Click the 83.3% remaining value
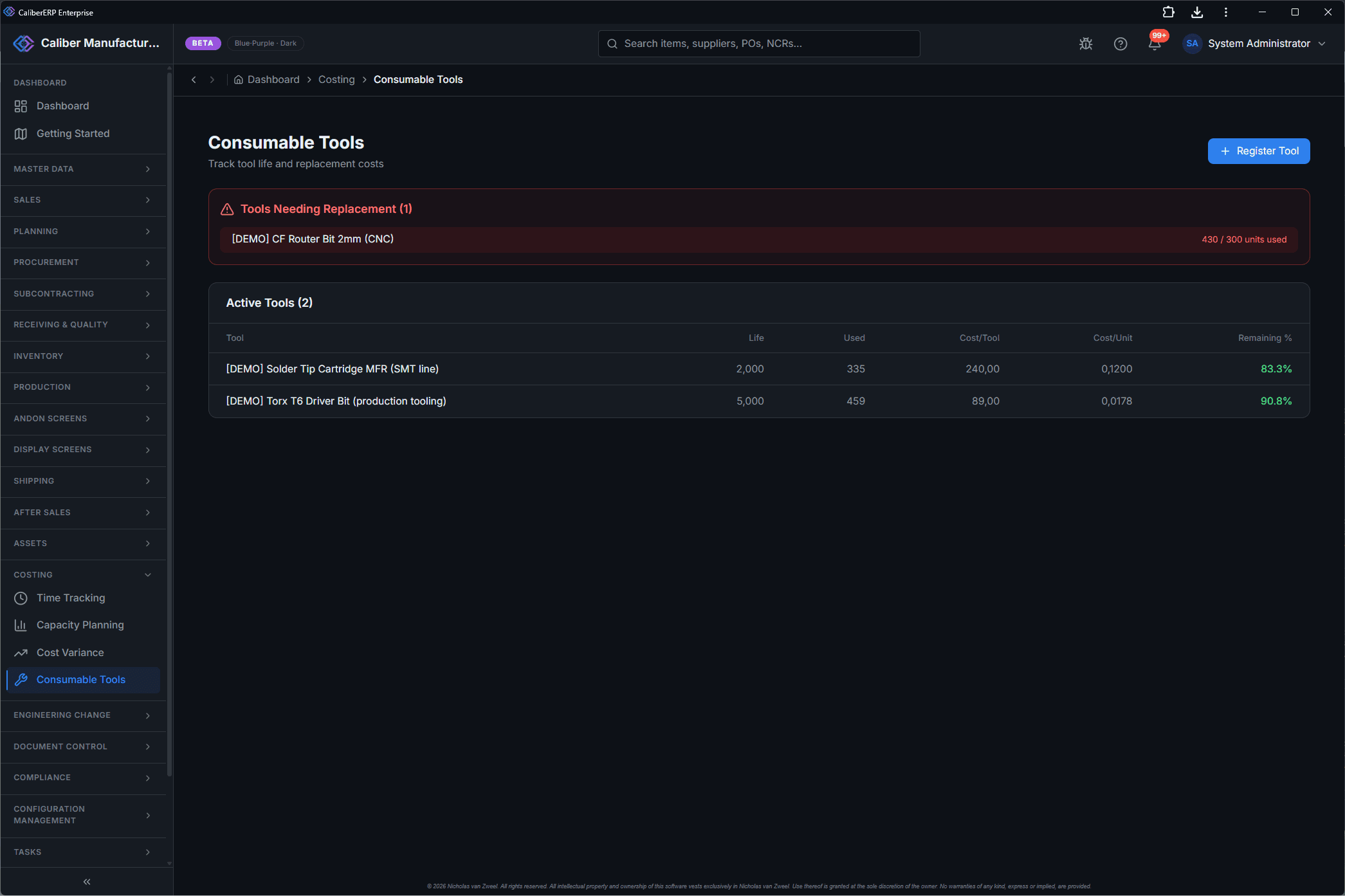 [1276, 369]
